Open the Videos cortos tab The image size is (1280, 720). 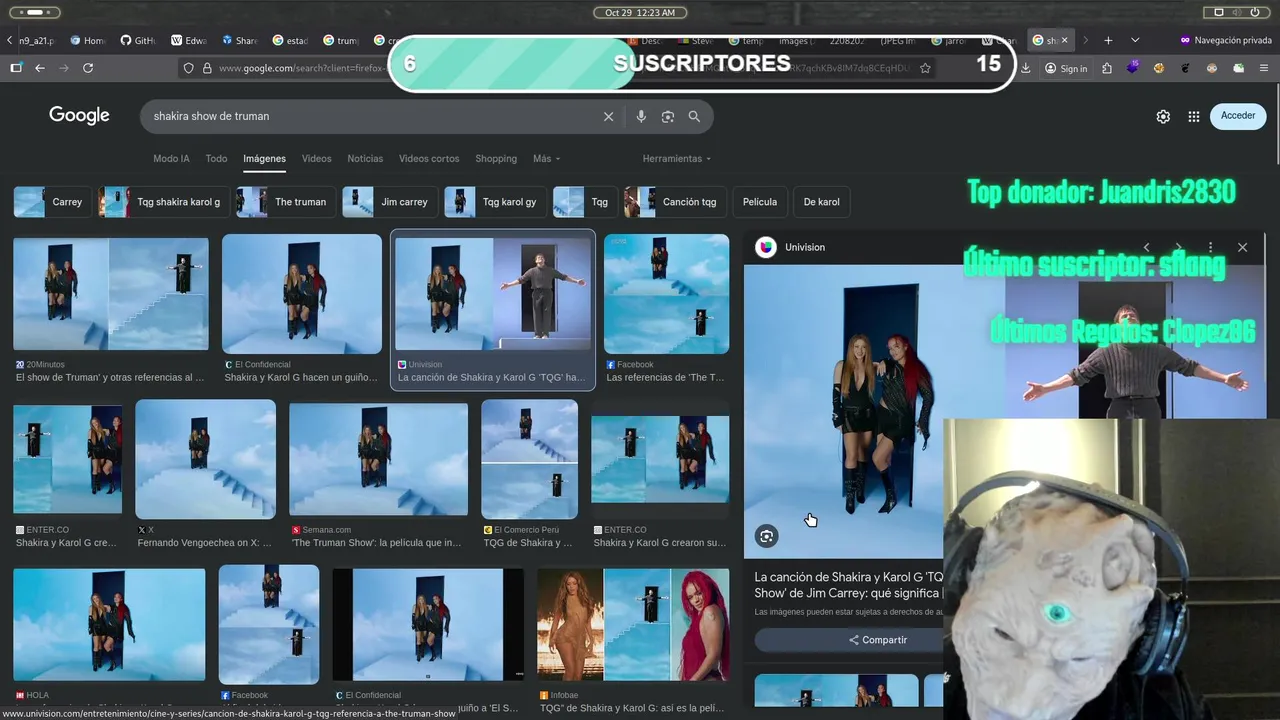pos(429,158)
